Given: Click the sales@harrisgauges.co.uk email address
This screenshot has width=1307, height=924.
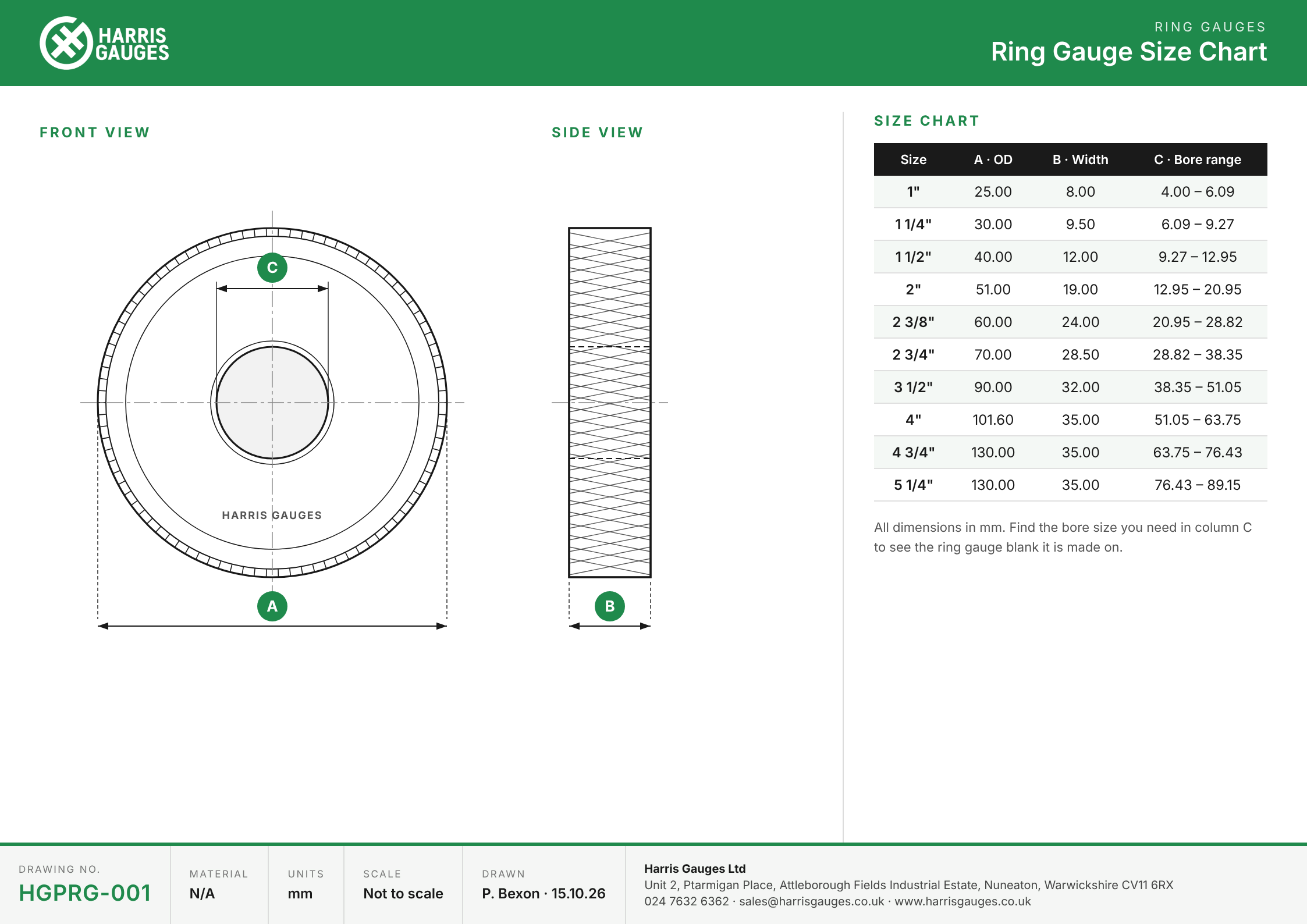Looking at the screenshot, I should (x=812, y=901).
